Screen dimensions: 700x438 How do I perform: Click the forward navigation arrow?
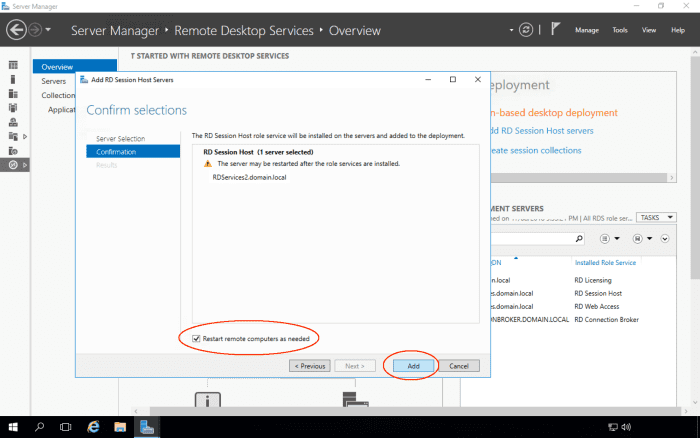[x=35, y=30]
